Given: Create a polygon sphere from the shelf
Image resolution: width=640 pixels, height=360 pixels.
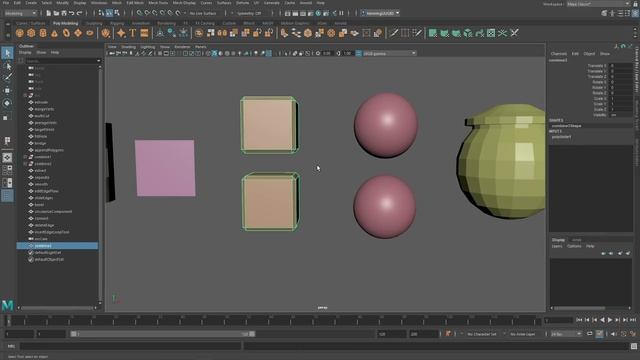Looking at the screenshot, I should tap(20, 33).
